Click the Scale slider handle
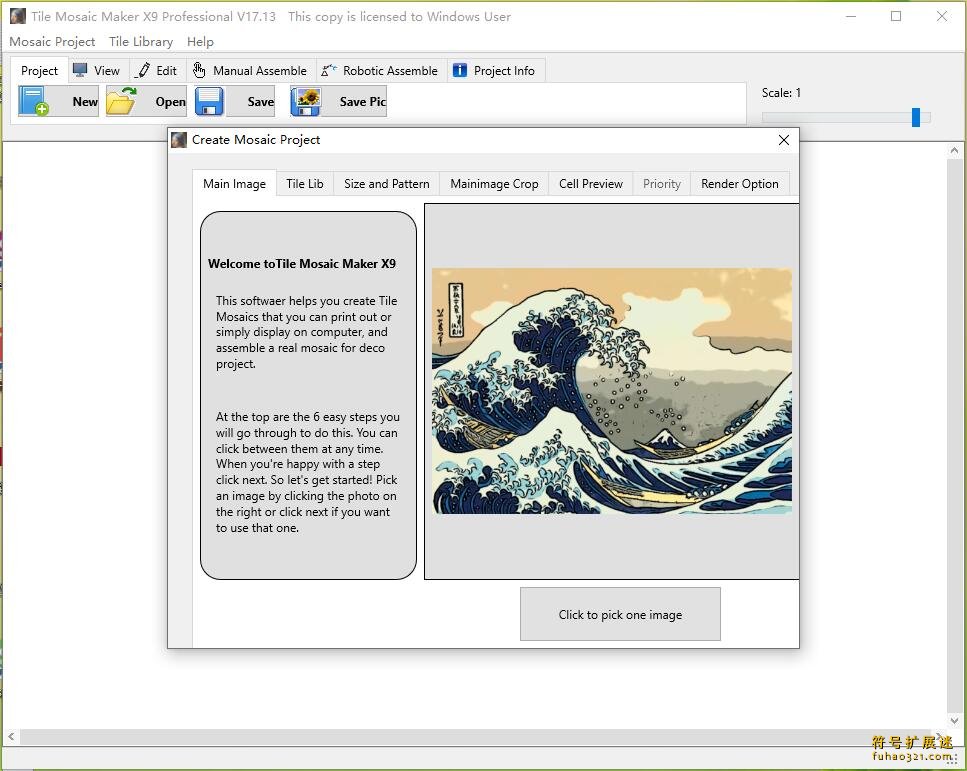This screenshot has height=771, width=967. point(916,117)
